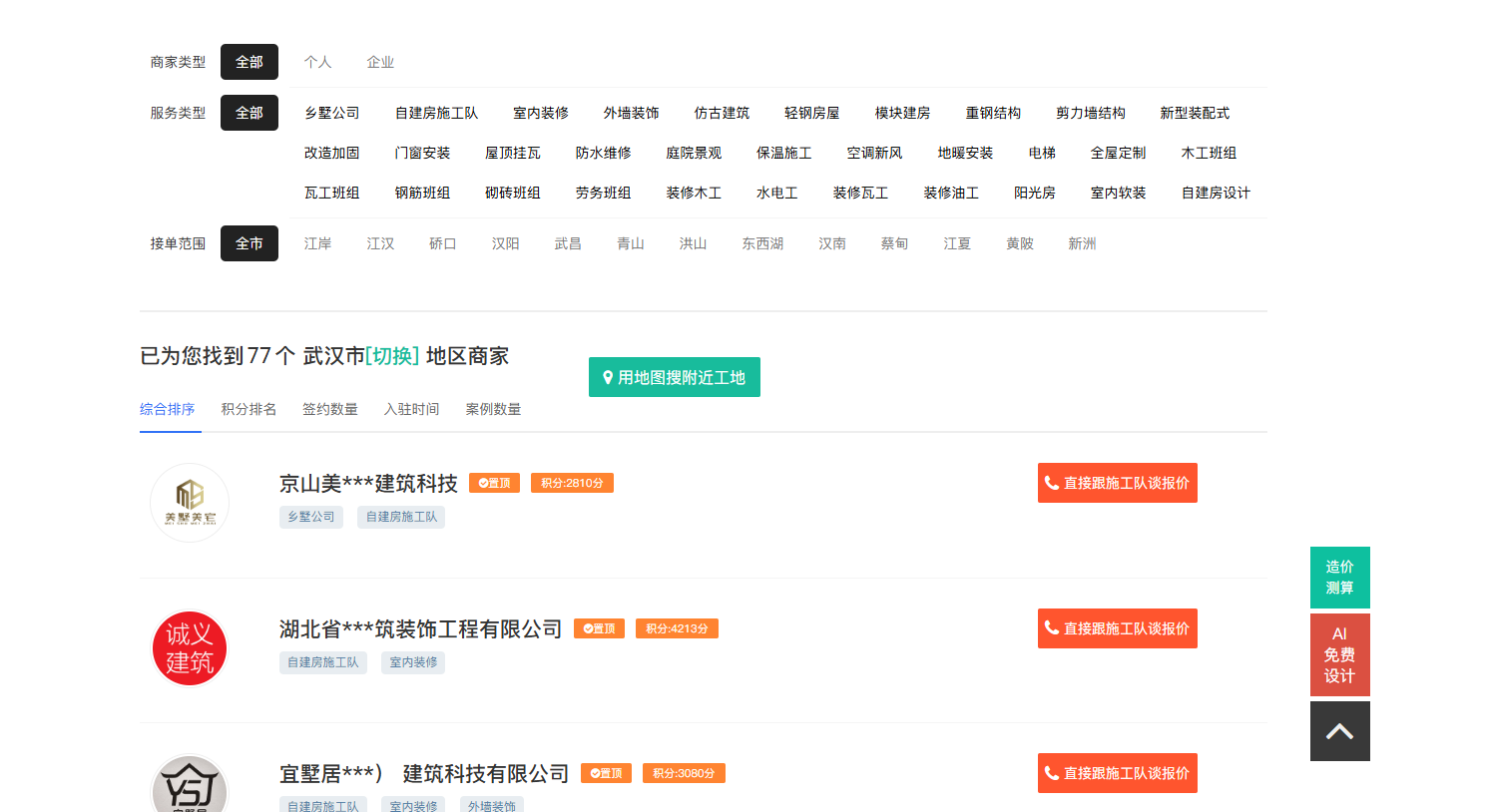Filter service type by 乡墅公司
The height and width of the screenshot is (812, 1486).
click(332, 113)
